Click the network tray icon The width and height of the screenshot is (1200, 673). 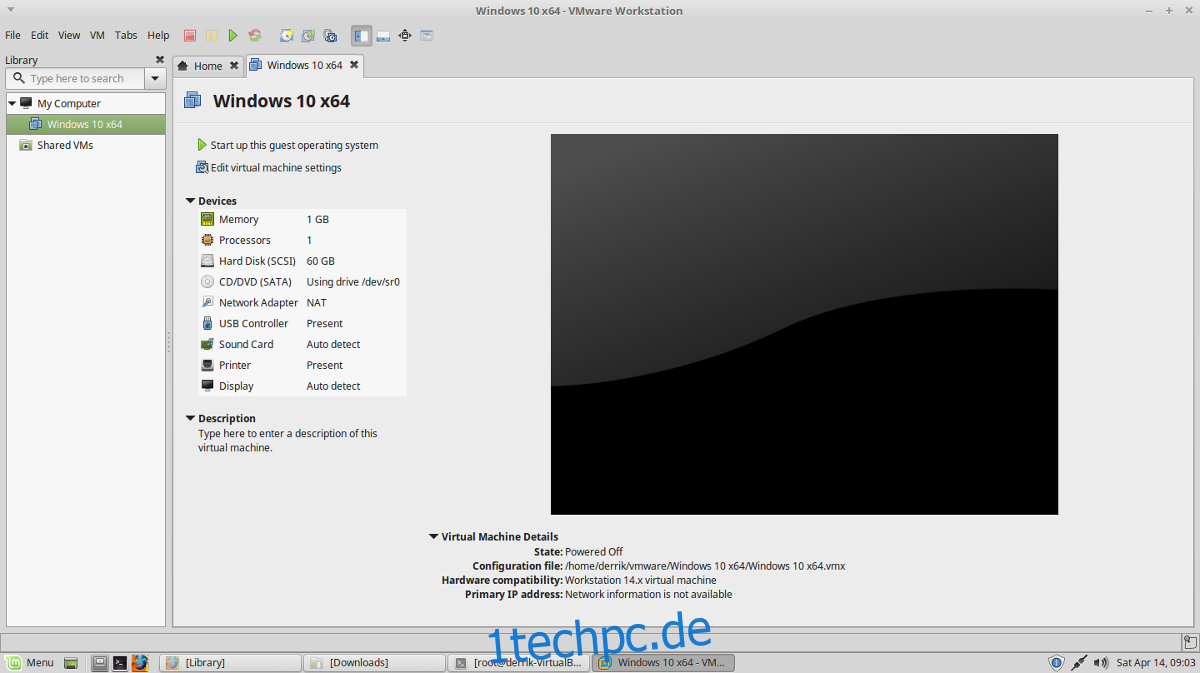click(1078, 662)
